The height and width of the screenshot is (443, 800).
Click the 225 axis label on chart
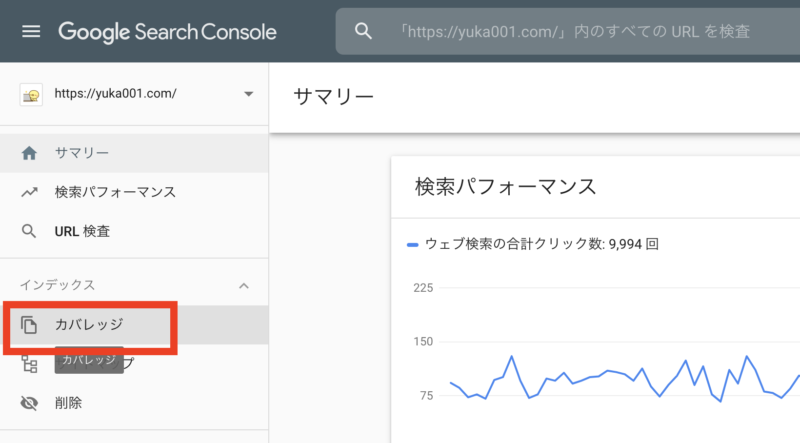pyautogui.click(x=423, y=288)
